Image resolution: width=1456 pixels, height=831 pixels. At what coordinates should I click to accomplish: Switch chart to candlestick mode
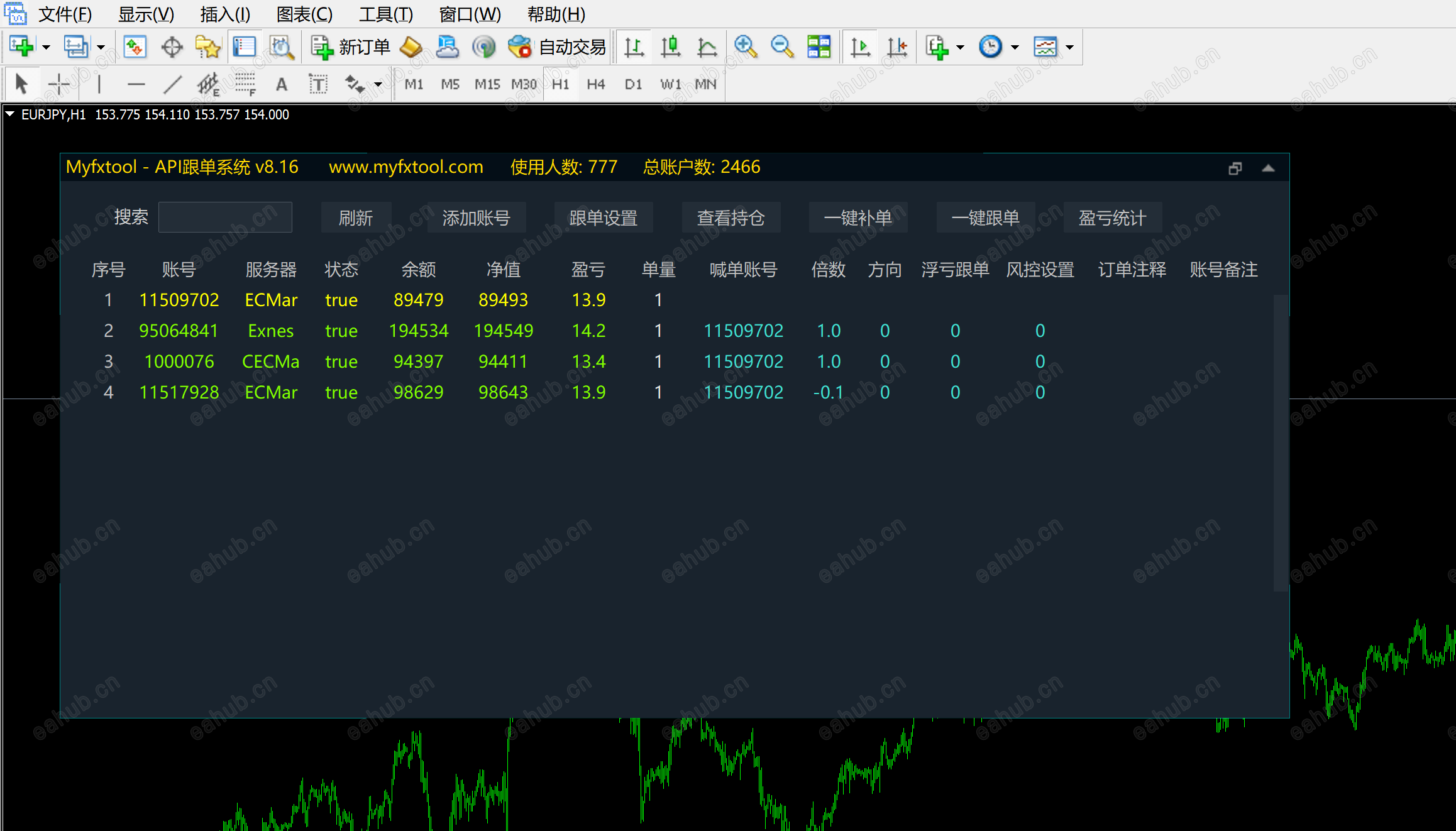(671, 47)
